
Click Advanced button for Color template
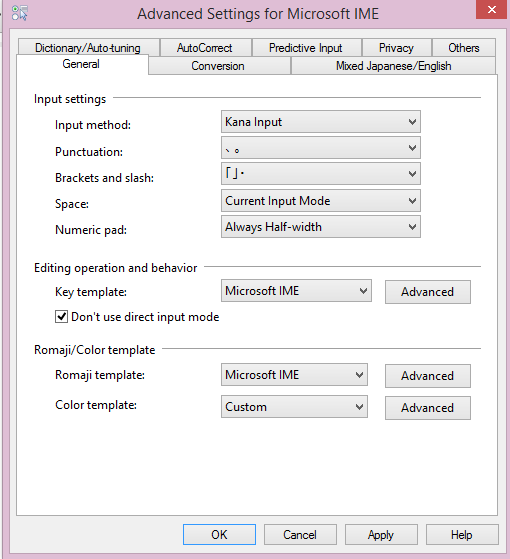[x=428, y=408]
